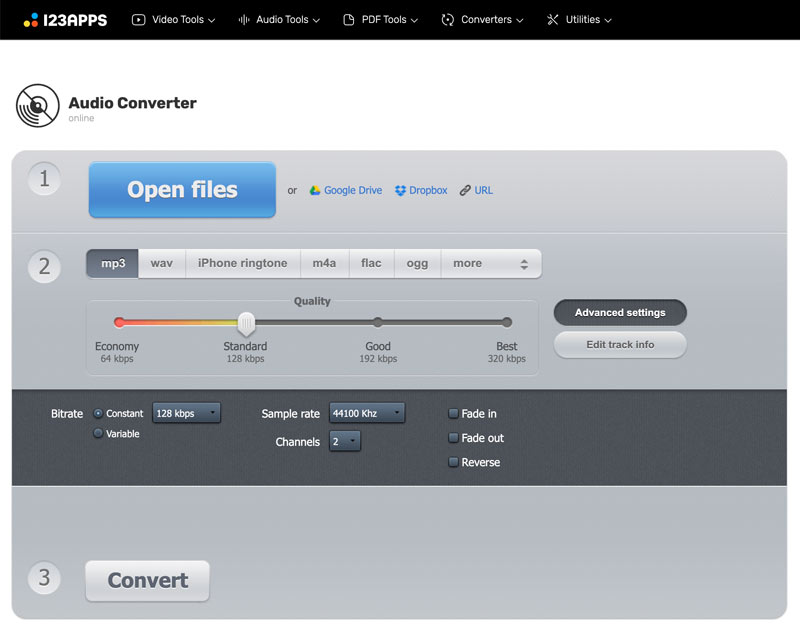Click the URL link text
This screenshot has height=633, width=800.
coord(484,190)
